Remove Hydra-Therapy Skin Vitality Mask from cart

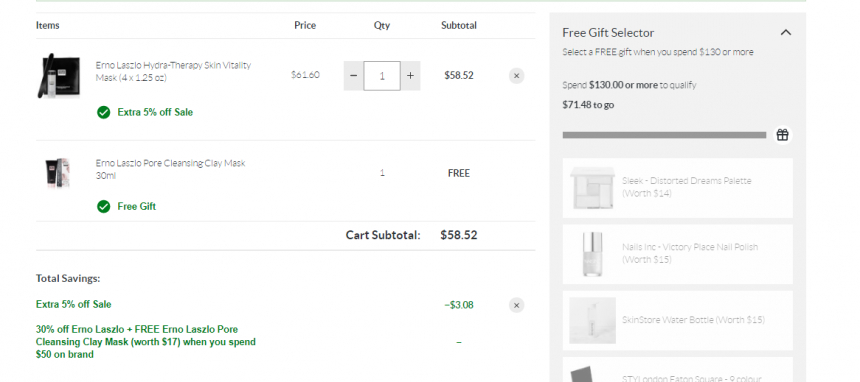click(516, 76)
